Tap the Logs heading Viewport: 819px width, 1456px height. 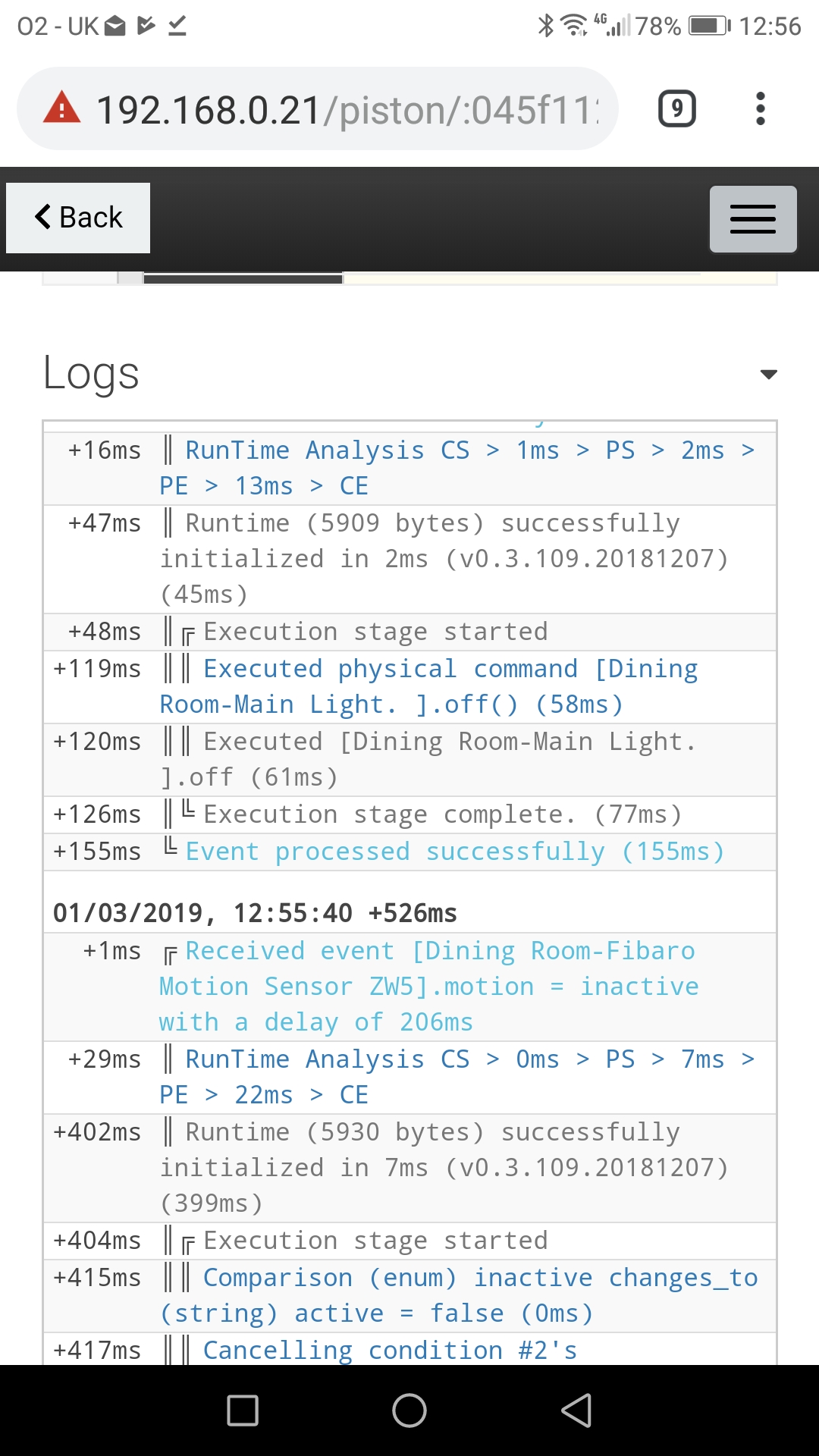tap(91, 373)
